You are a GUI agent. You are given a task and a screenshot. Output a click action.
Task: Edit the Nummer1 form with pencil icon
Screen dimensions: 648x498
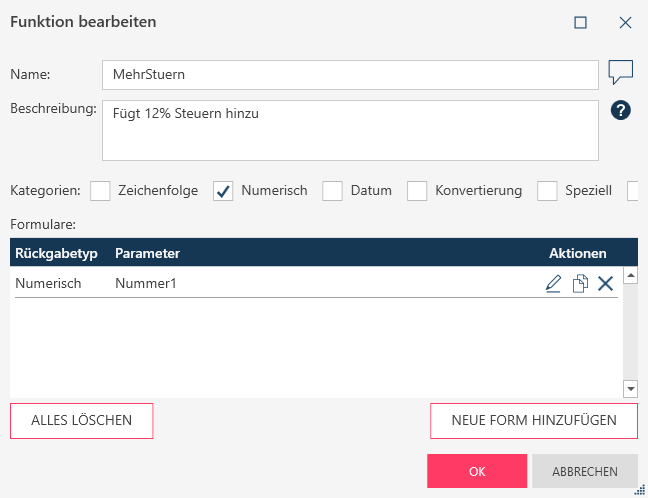point(553,284)
